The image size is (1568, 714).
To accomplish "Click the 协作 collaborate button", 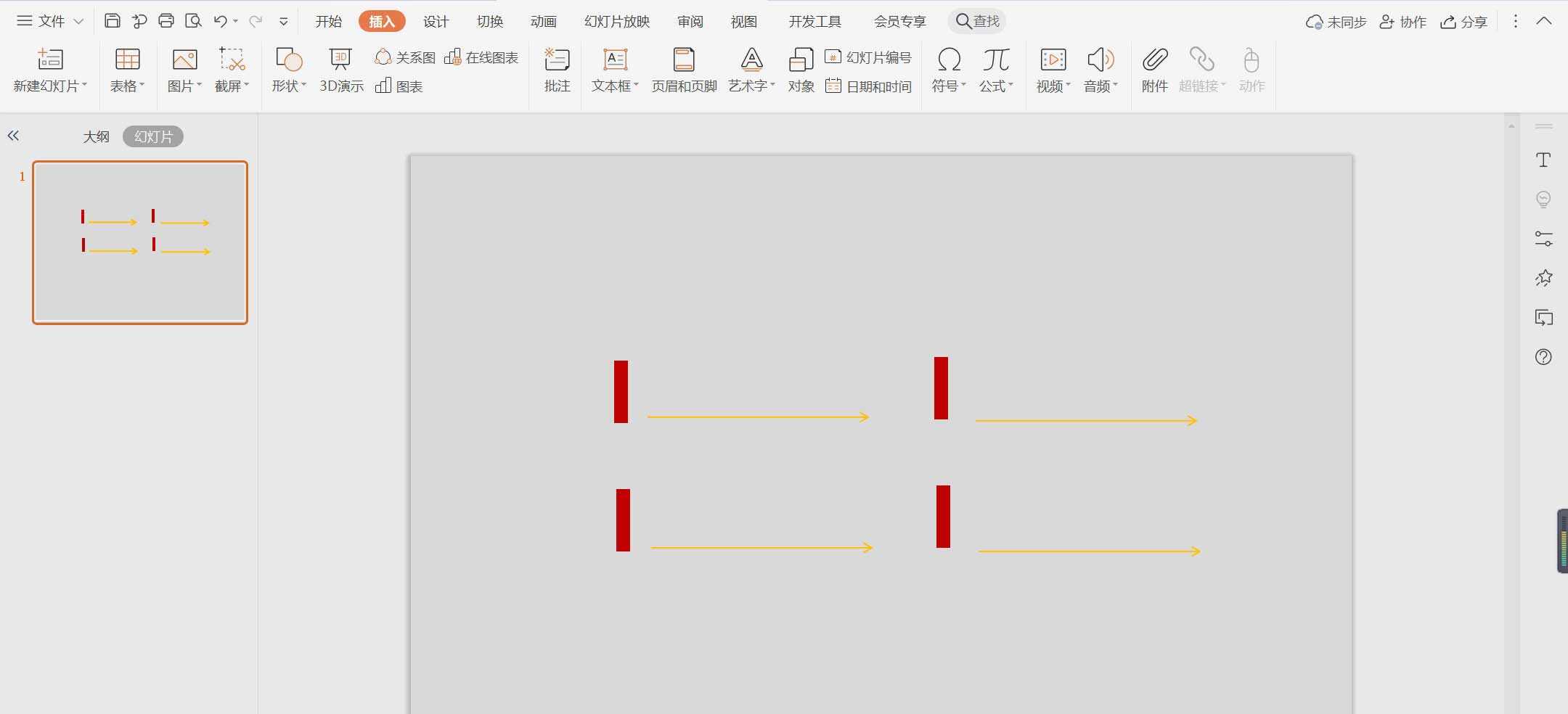I will pyautogui.click(x=1402, y=22).
